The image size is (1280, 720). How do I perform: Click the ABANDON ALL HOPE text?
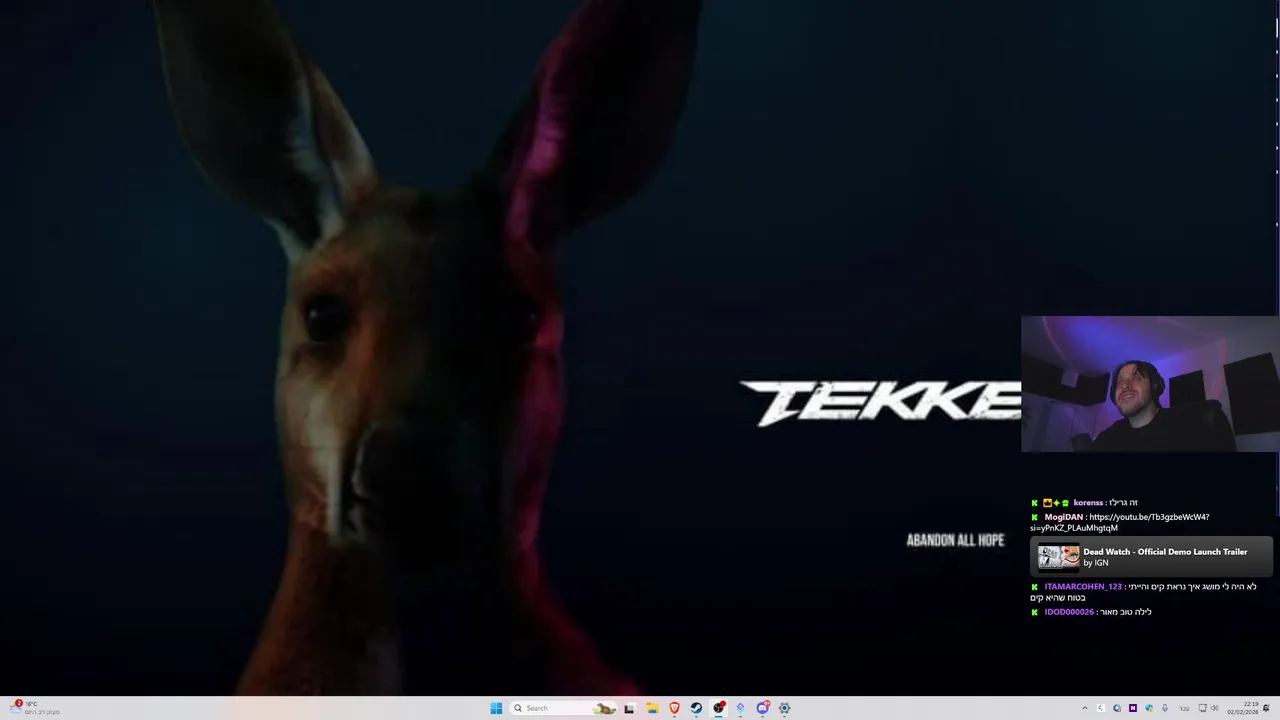(x=955, y=540)
